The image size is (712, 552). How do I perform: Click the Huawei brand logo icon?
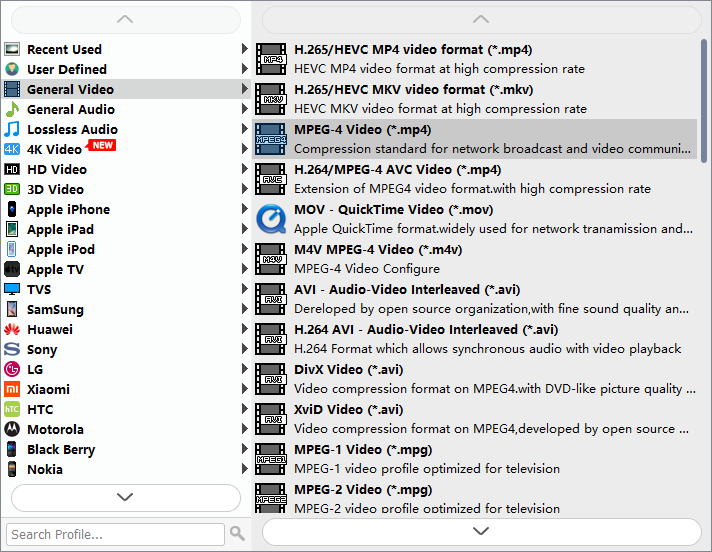12,329
